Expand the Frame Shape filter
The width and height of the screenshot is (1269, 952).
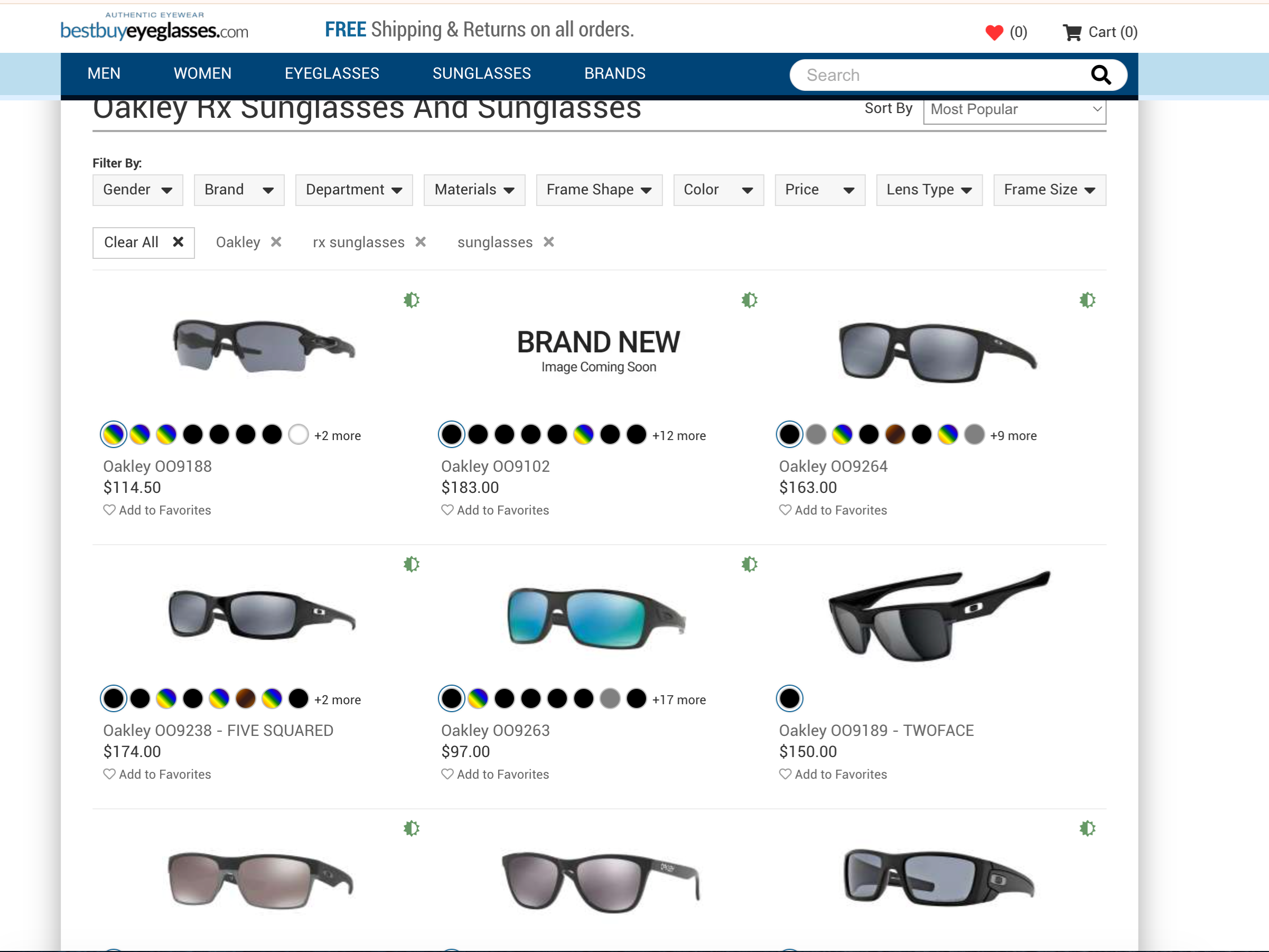coord(599,190)
